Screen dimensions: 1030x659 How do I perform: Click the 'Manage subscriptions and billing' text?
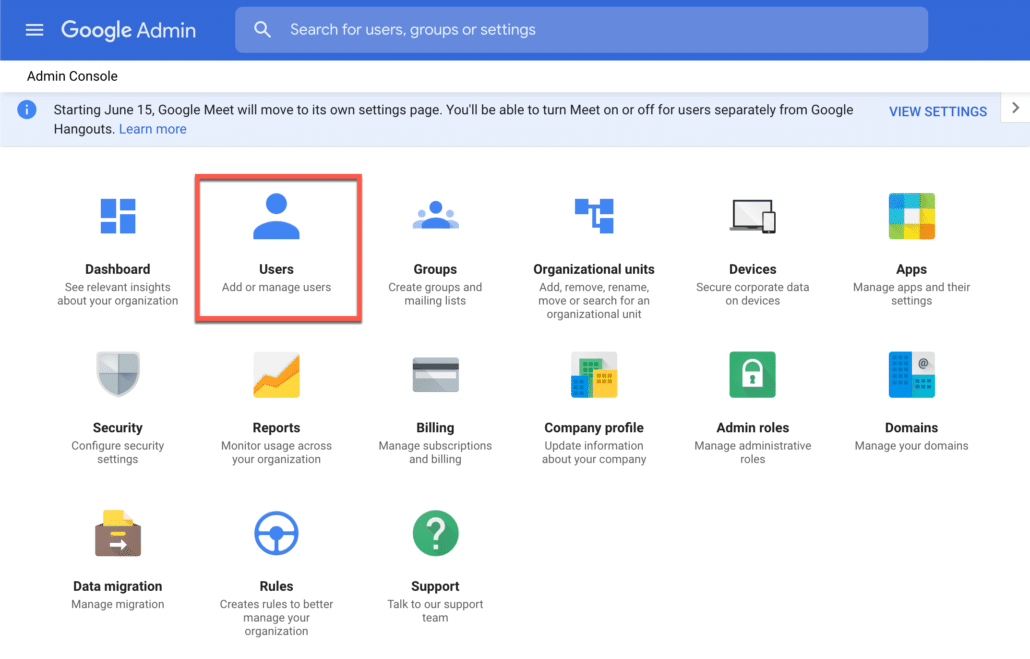click(x=435, y=452)
